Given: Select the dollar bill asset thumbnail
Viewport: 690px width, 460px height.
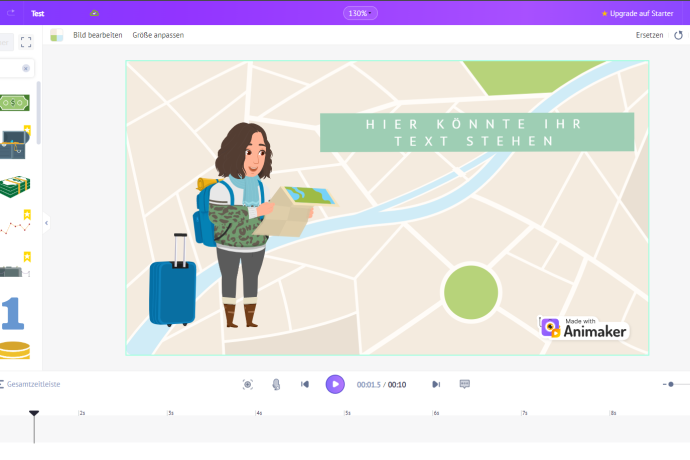Looking at the screenshot, I should click(x=14, y=102).
